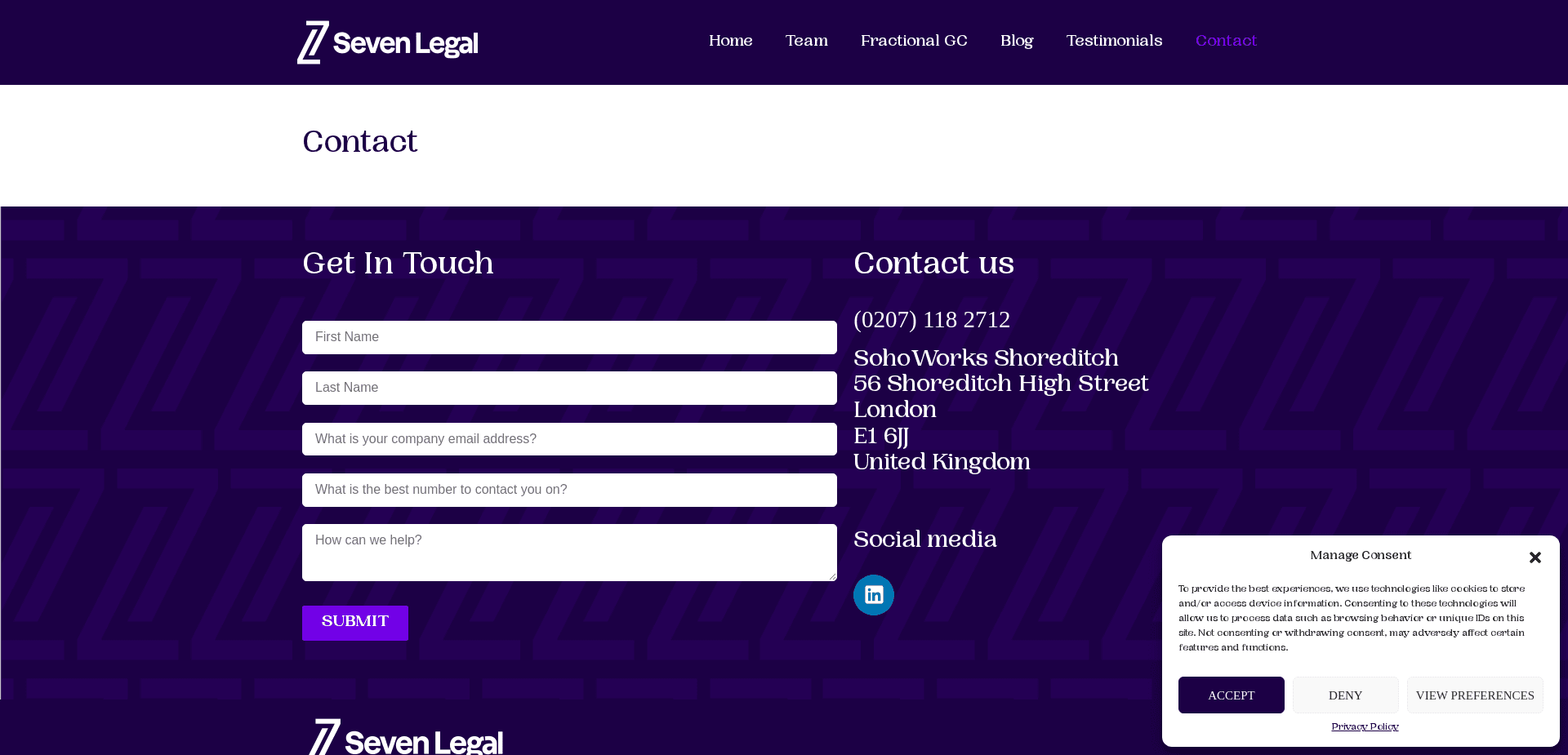Viewport: 1568px width, 755px height.
Task: Select the Contact navigation link
Action: (x=1226, y=41)
